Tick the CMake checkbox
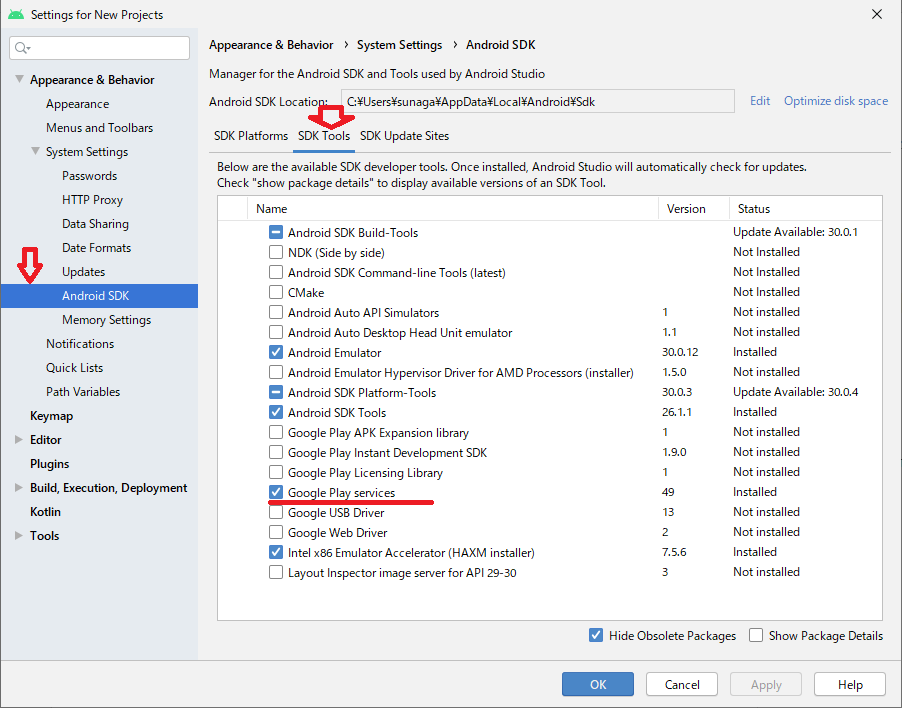 [276, 293]
